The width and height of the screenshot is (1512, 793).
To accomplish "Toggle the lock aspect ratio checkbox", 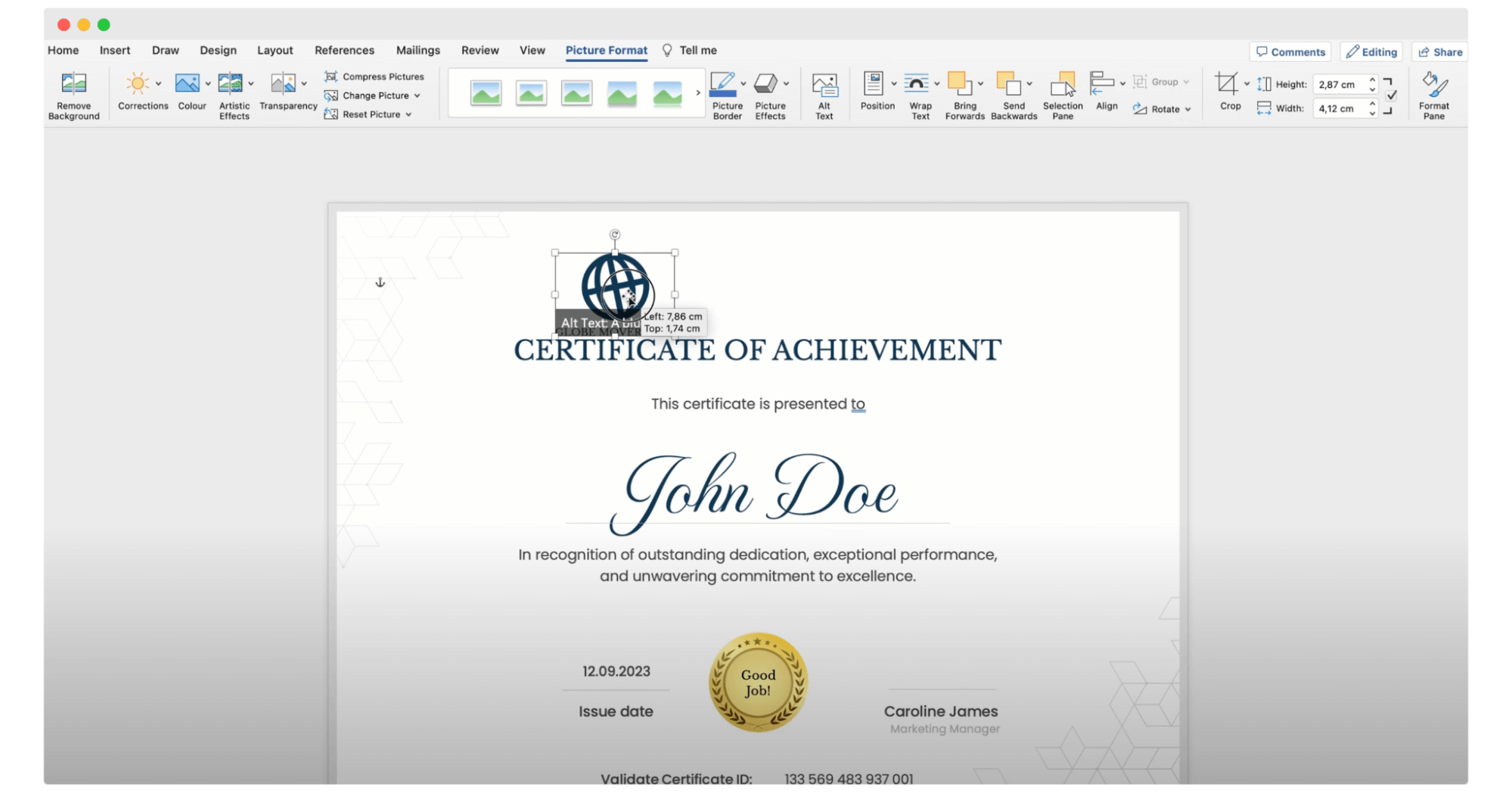I will pyautogui.click(x=1392, y=95).
